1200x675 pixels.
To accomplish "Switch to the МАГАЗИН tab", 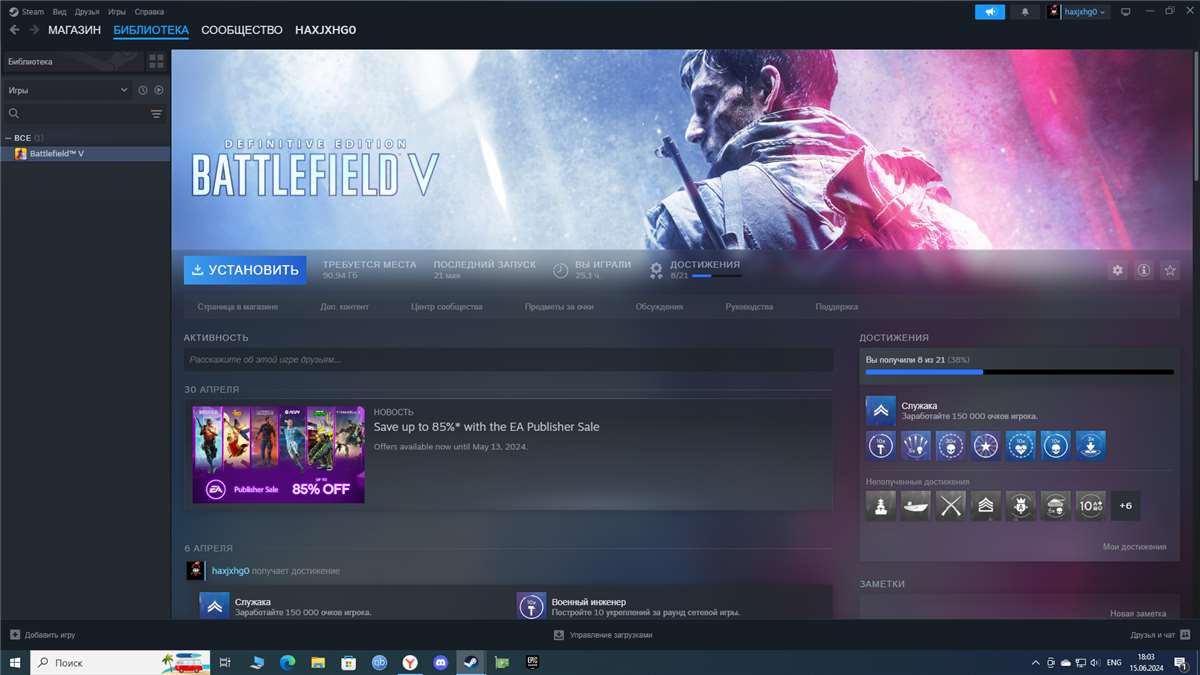I will 74,30.
